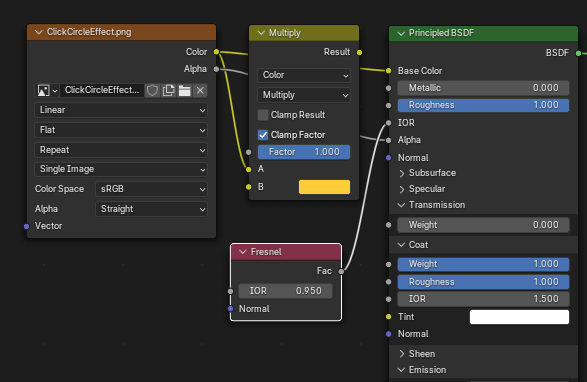Click the Principled BSDF Alpha input socket
Image resolution: width=587 pixels, height=382 pixels.
click(x=389, y=140)
